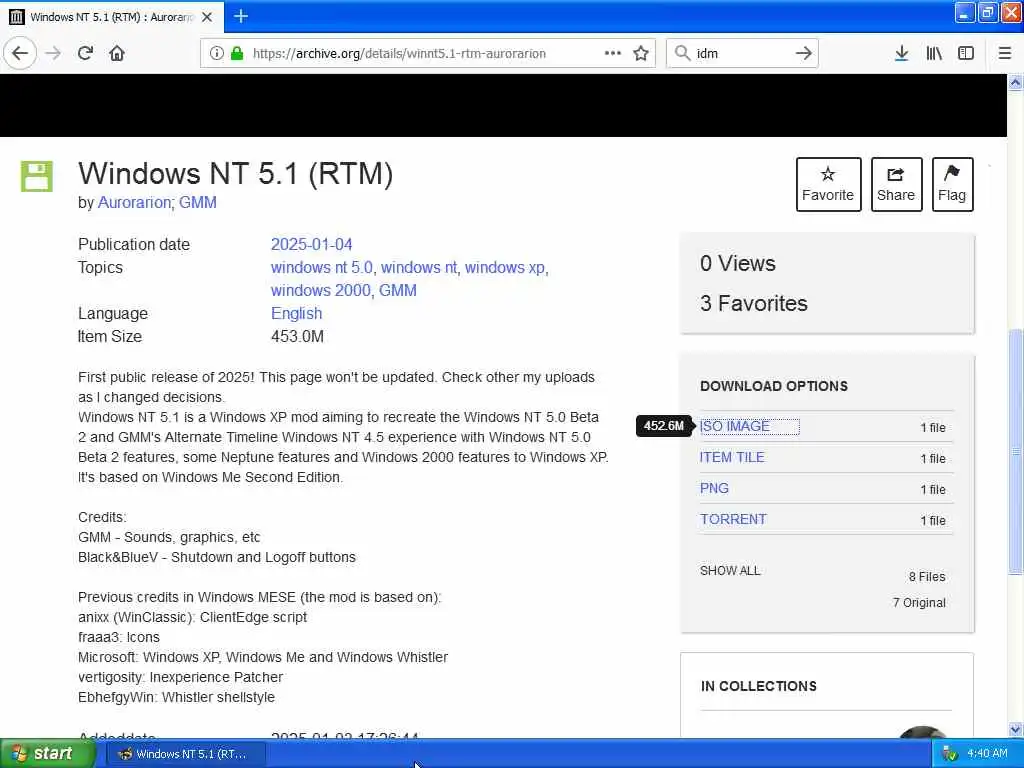Click the green floppy disk software icon

point(37,176)
